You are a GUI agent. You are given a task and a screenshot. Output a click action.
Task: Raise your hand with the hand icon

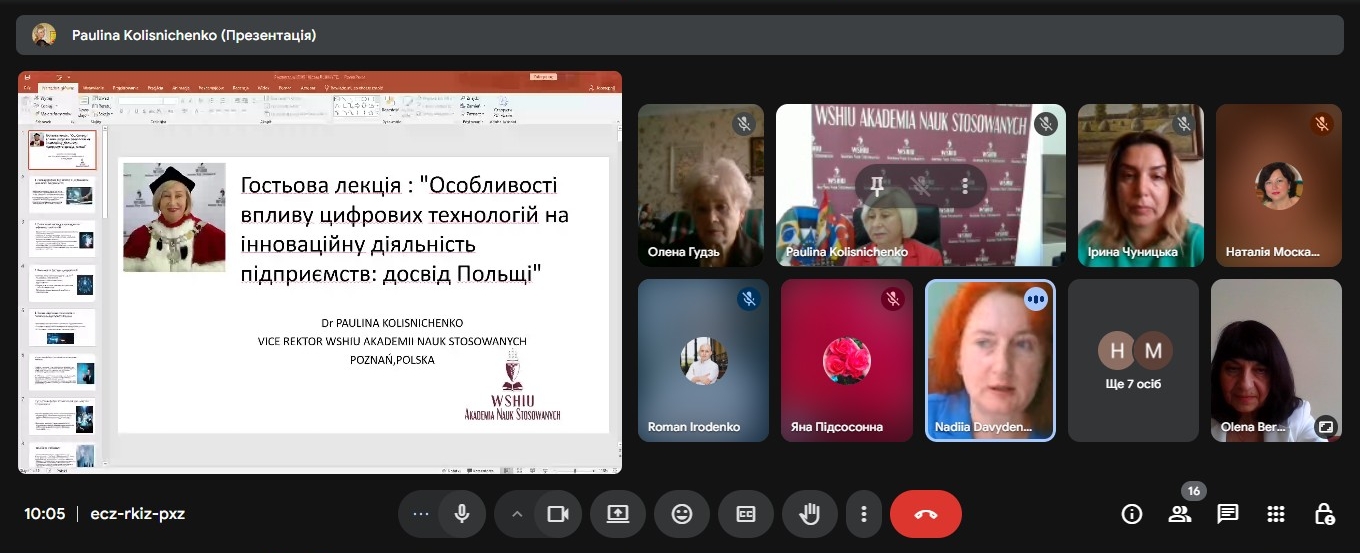(810, 514)
